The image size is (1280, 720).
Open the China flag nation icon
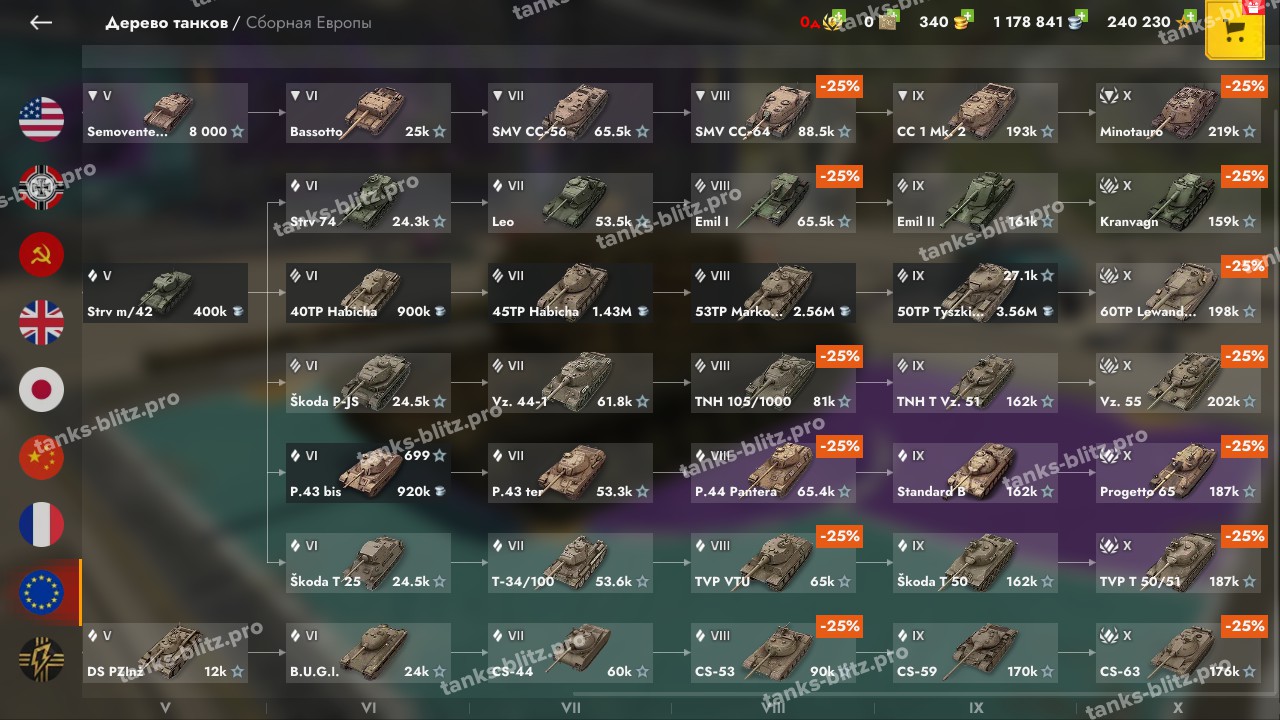41,457
